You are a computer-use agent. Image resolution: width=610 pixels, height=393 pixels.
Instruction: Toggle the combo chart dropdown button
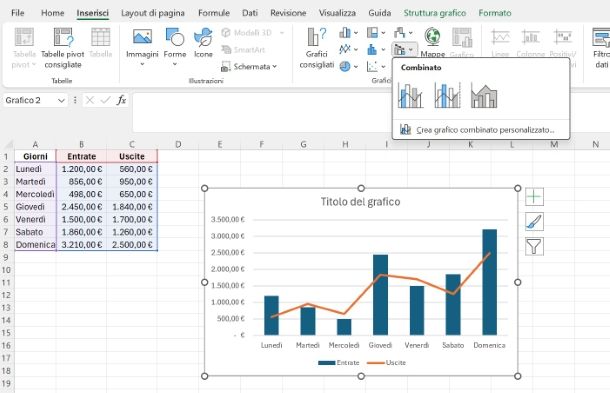pyautogui.click(x=404, y=49)
